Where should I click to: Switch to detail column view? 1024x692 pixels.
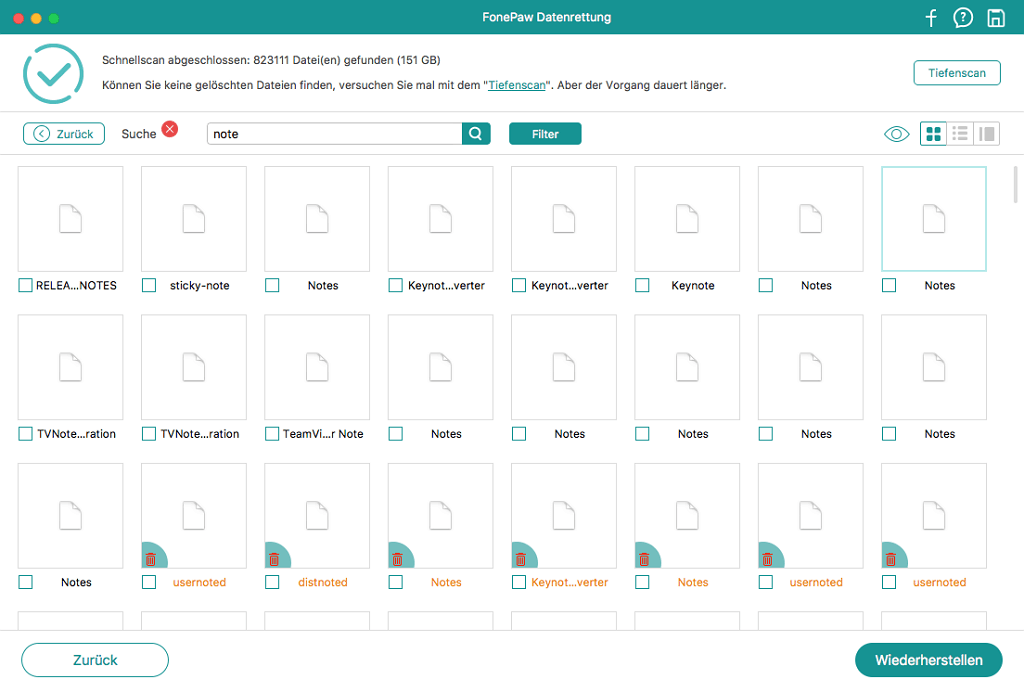click(x=987, y=134)
